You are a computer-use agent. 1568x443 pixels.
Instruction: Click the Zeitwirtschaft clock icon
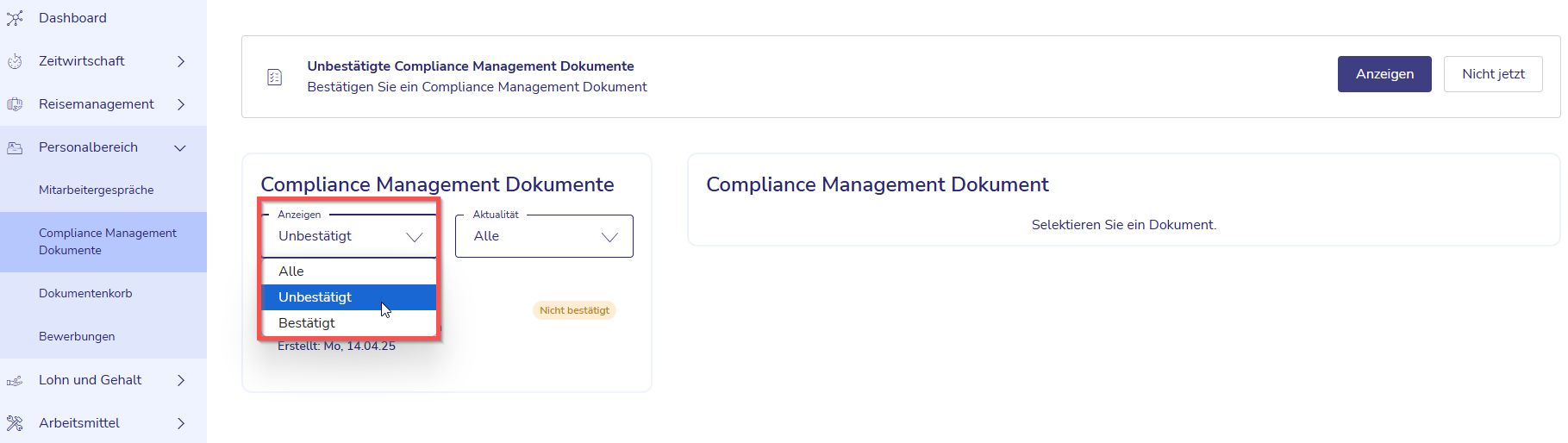(x=15, y=61)
